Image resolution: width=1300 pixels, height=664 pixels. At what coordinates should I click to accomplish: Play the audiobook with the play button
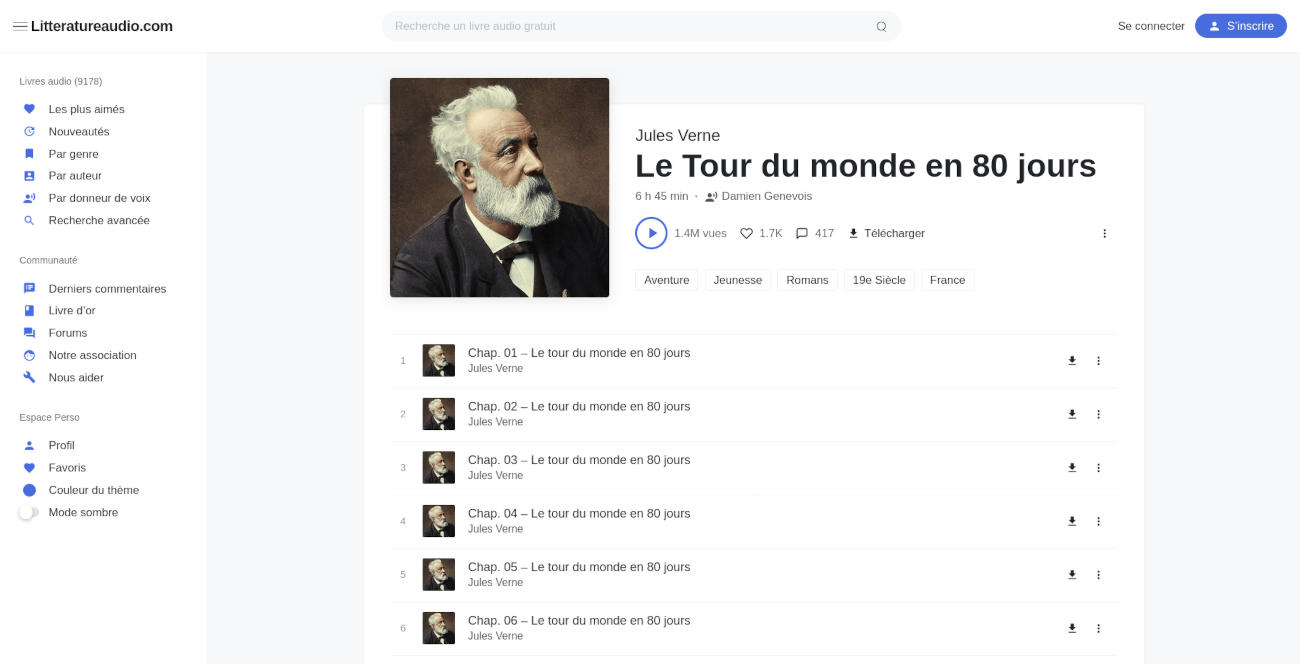click(x=651, y=233)
